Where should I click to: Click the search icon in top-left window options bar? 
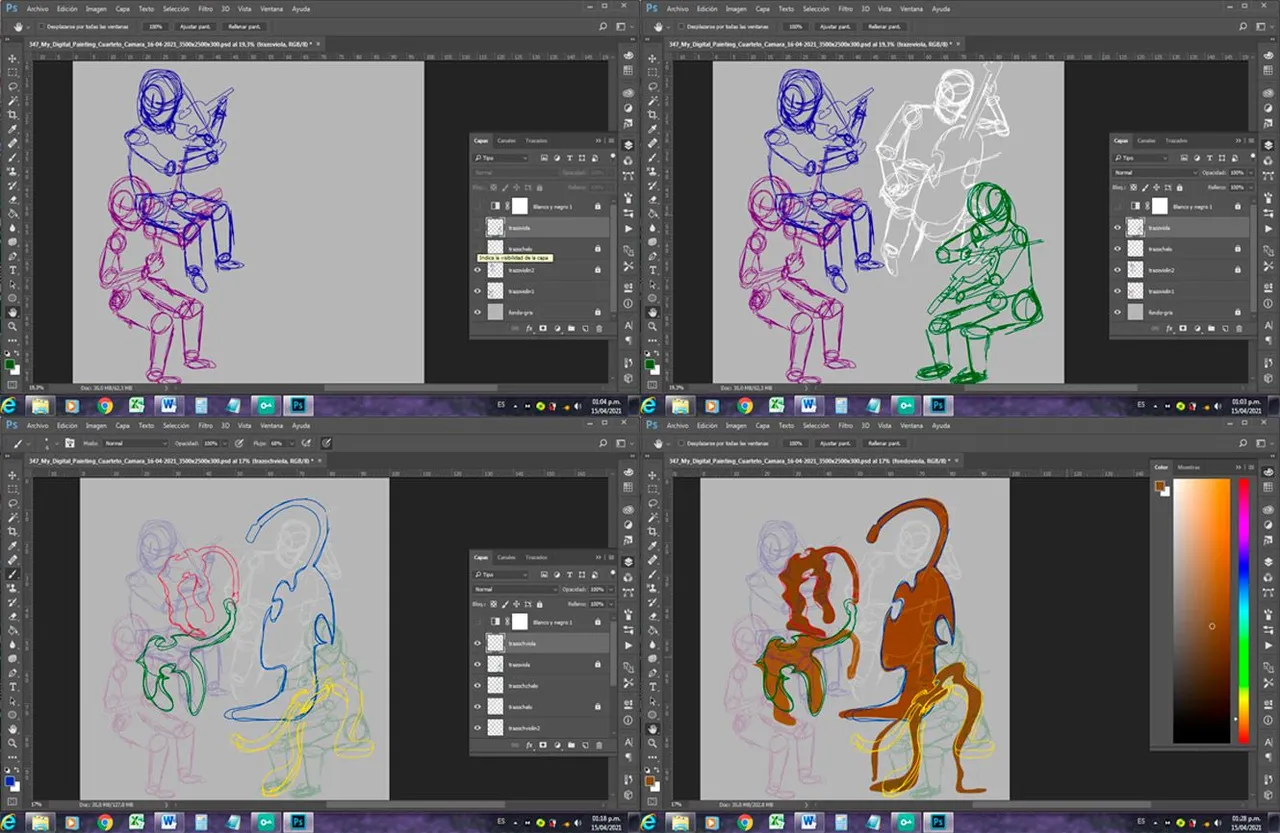click(x=605, y=26)
